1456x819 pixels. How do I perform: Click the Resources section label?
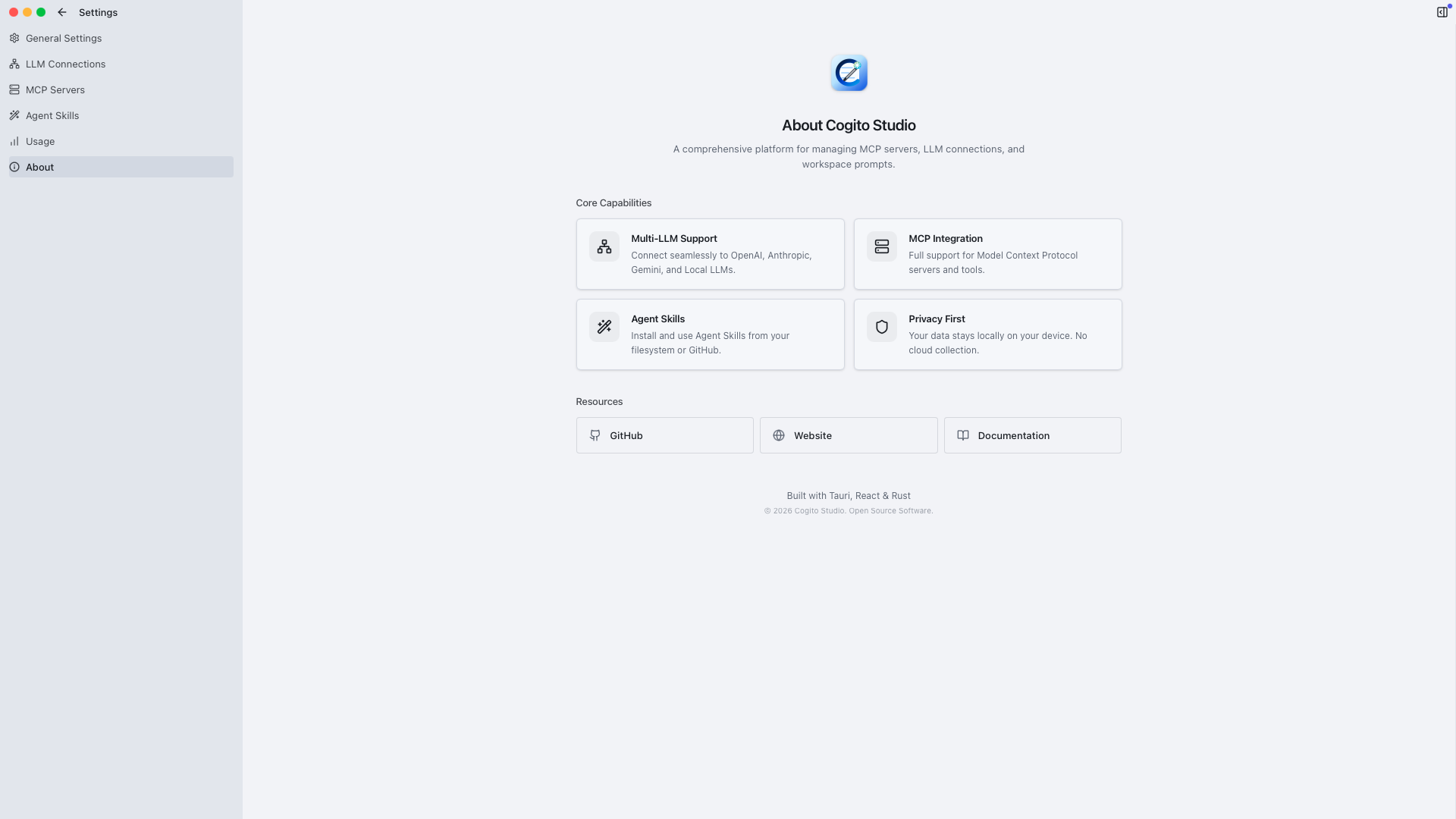point(599,401)
